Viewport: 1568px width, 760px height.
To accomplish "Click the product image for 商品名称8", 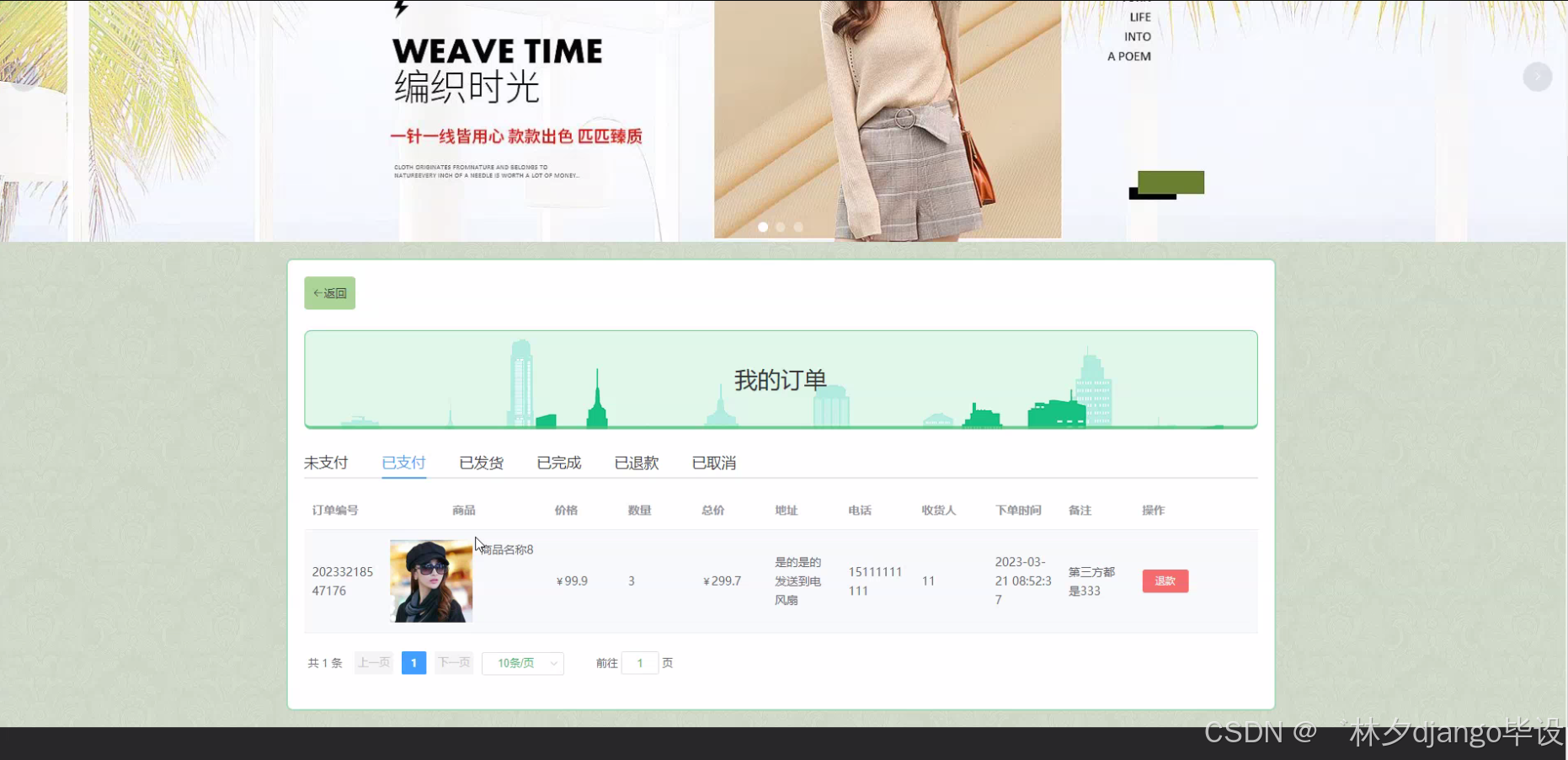I will (x=430, y=581).
